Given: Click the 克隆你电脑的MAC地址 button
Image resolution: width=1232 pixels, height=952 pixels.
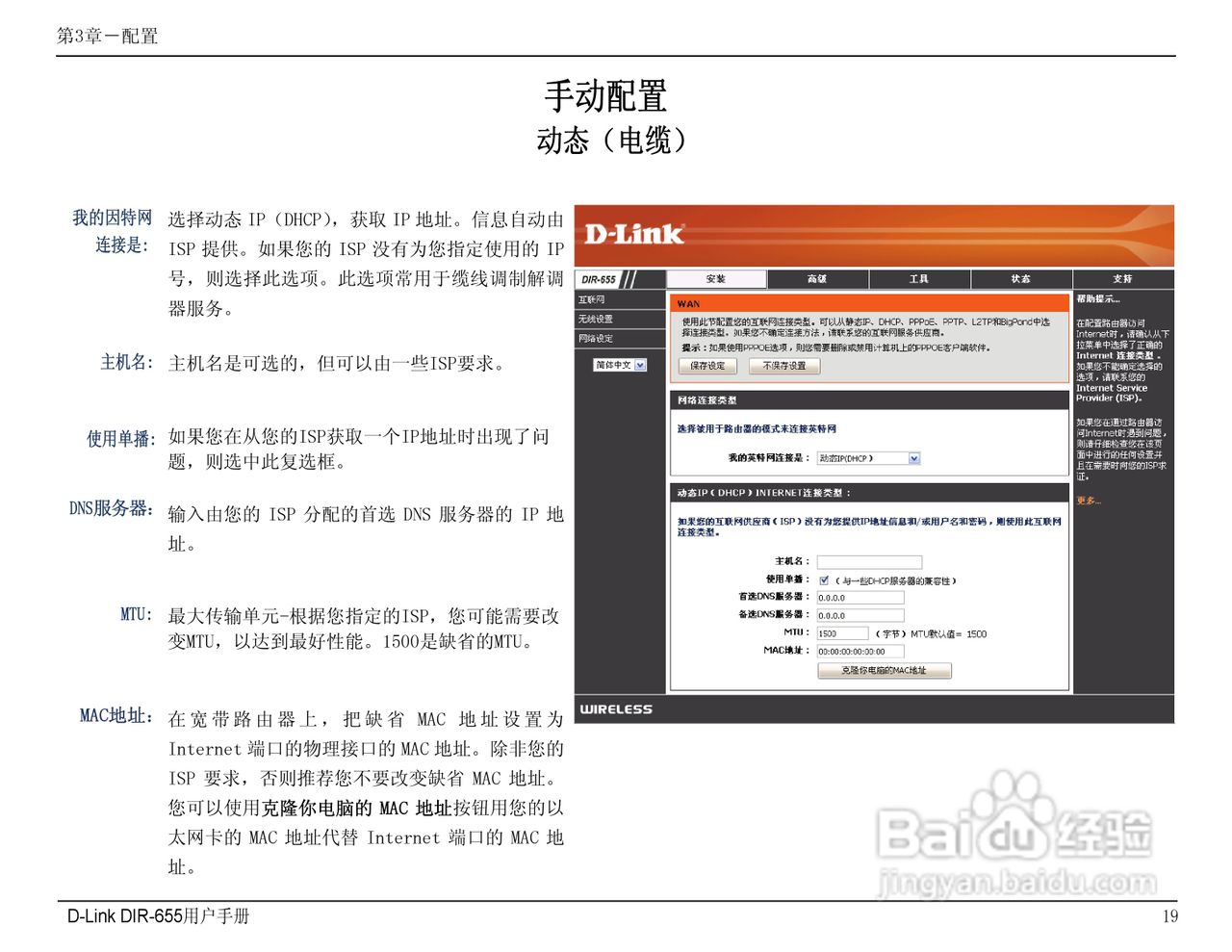Looking at the screenshot, I should [885, 671].
